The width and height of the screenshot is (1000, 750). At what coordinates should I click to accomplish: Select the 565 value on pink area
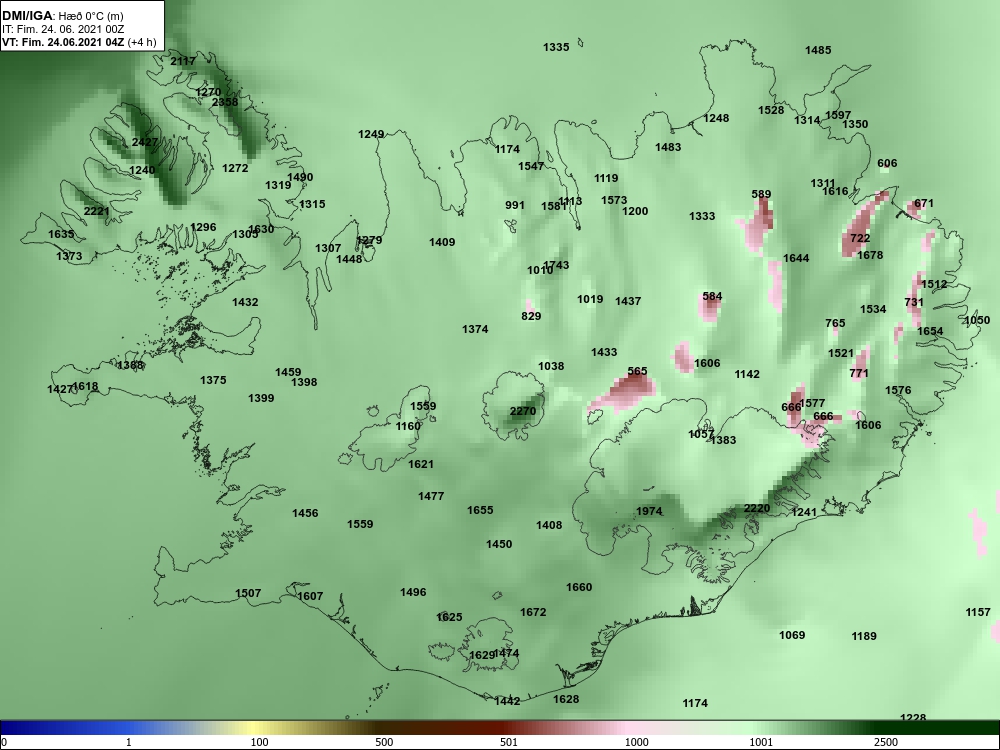(637, 371)
